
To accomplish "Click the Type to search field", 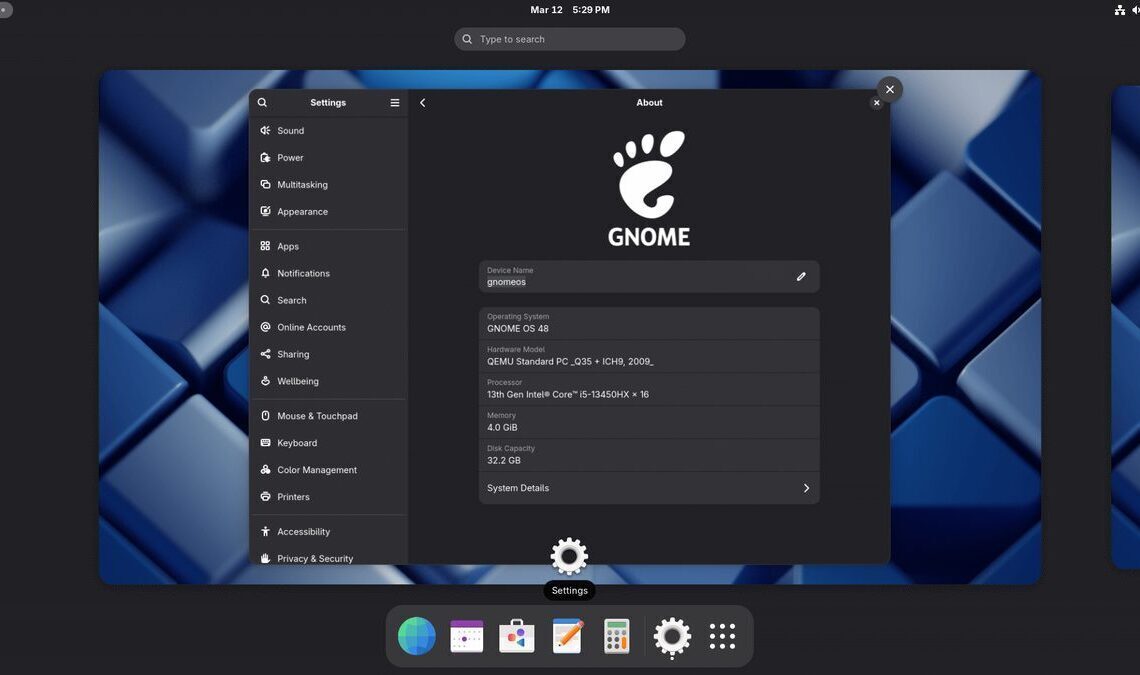I will click(569, 39).
